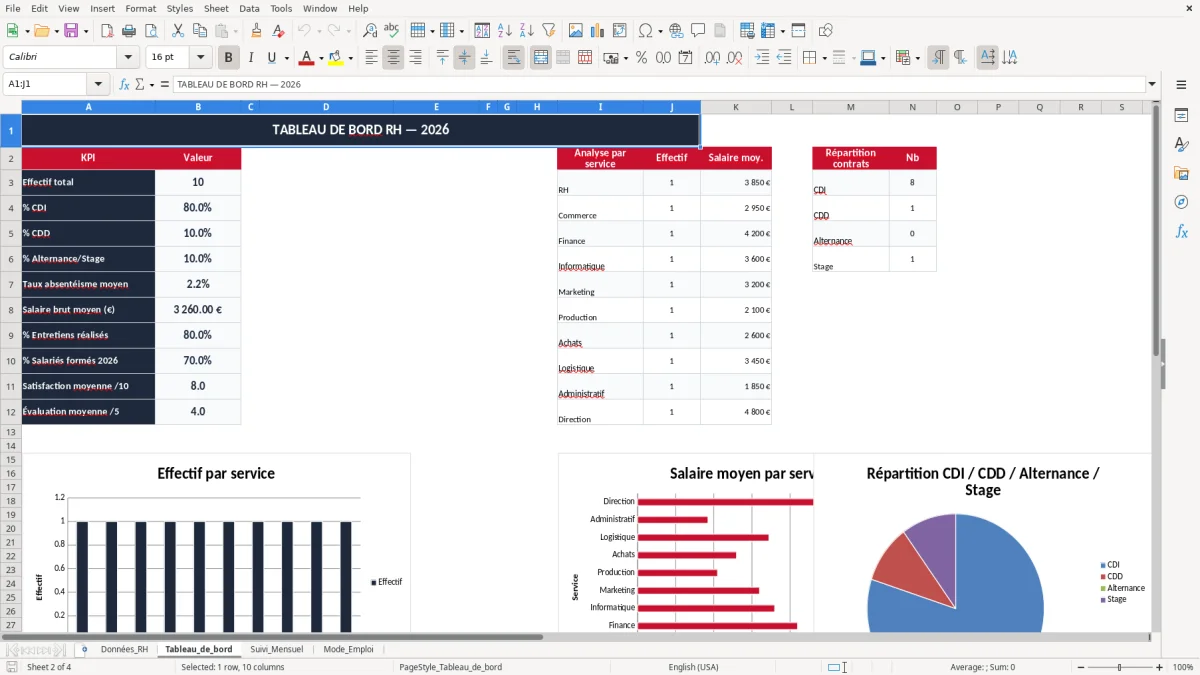This screenshot has width=1200, height=675.
Task: Click the Copy icon
Action: pyautogui.click(x=199, y=31)
